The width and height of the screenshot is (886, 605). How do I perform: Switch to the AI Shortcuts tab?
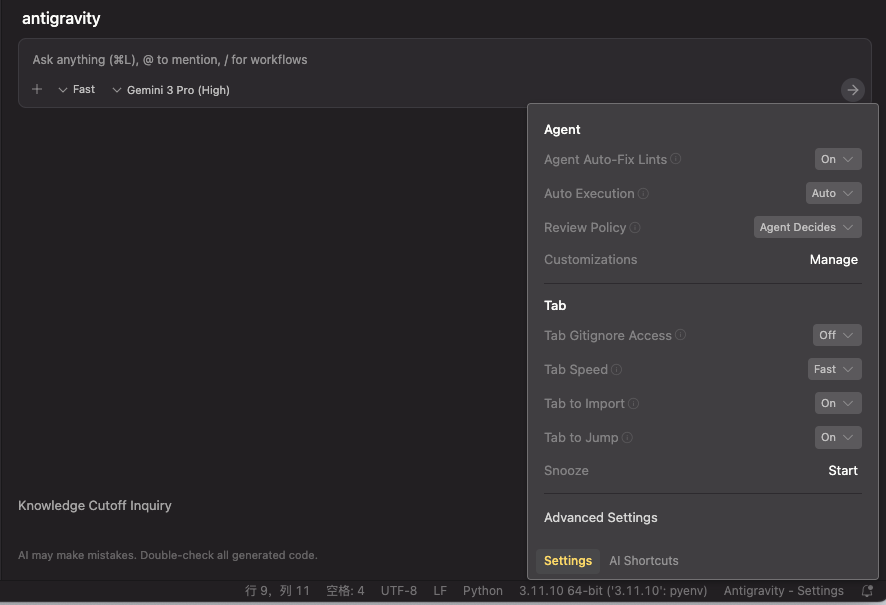(643, 560)
